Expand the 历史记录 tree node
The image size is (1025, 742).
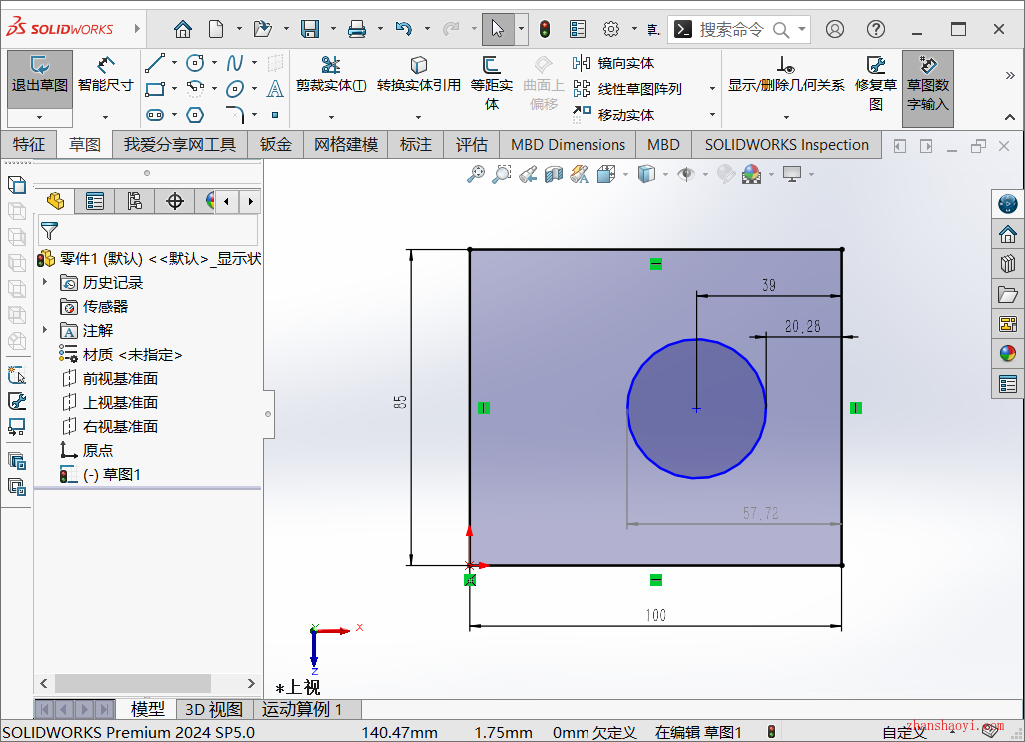click(x=45, y=282)
